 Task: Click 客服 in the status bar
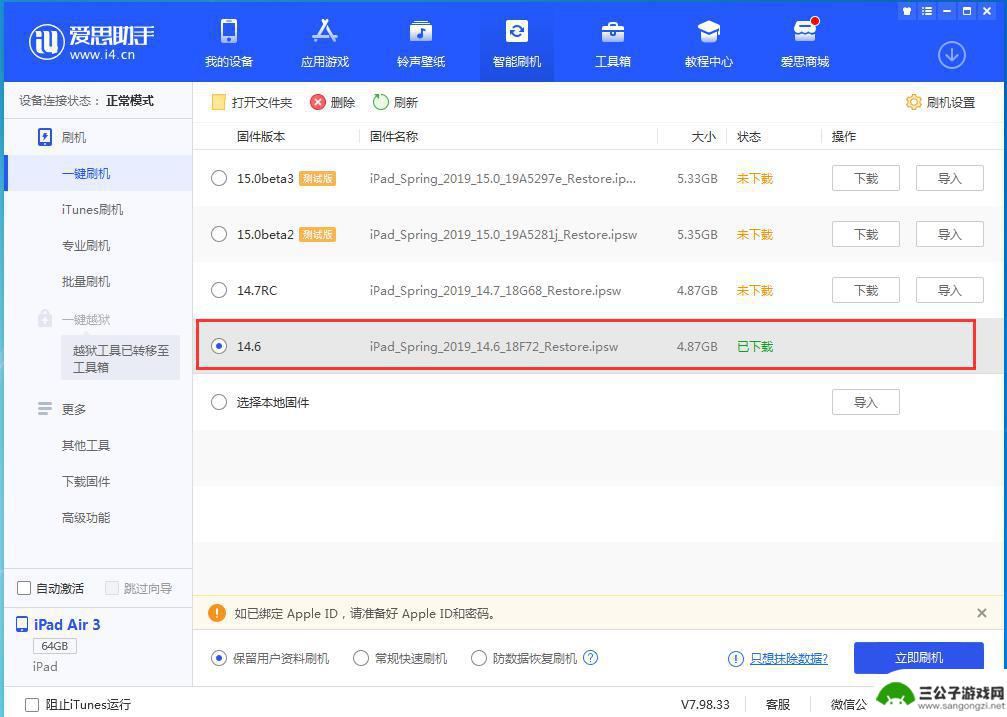click(778, 705)
